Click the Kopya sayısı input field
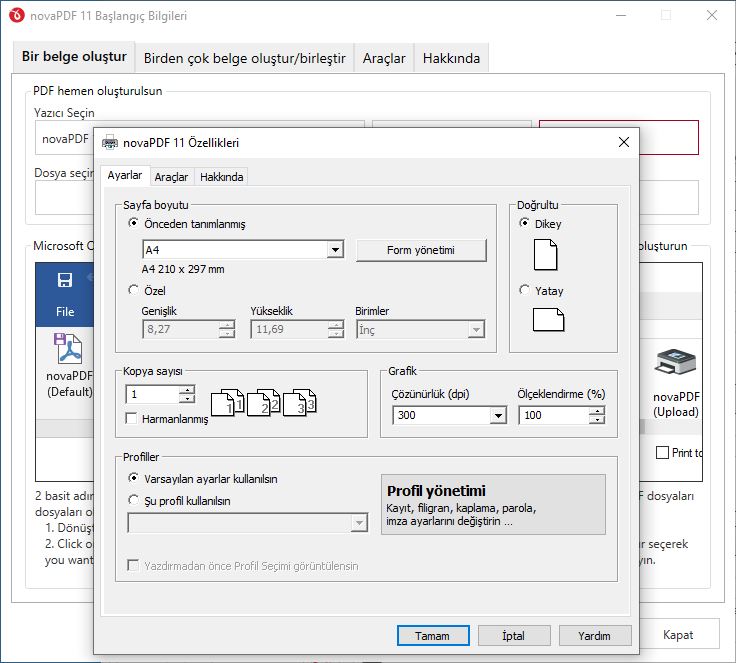This screenshot has width=736, height=663. point(152,394)
